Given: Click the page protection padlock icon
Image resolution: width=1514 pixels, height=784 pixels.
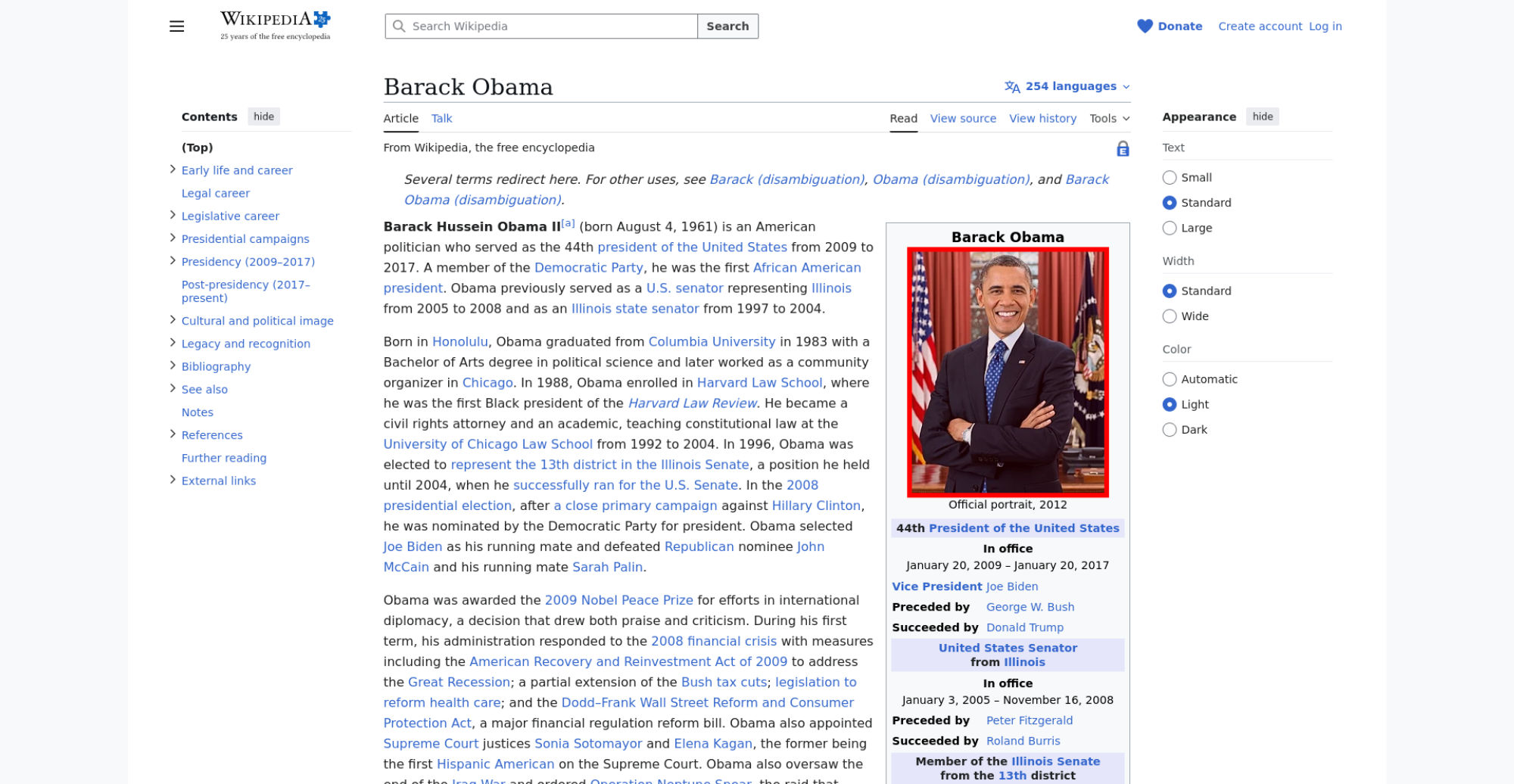Looking at the screenshot, I should pos(1123,149).
